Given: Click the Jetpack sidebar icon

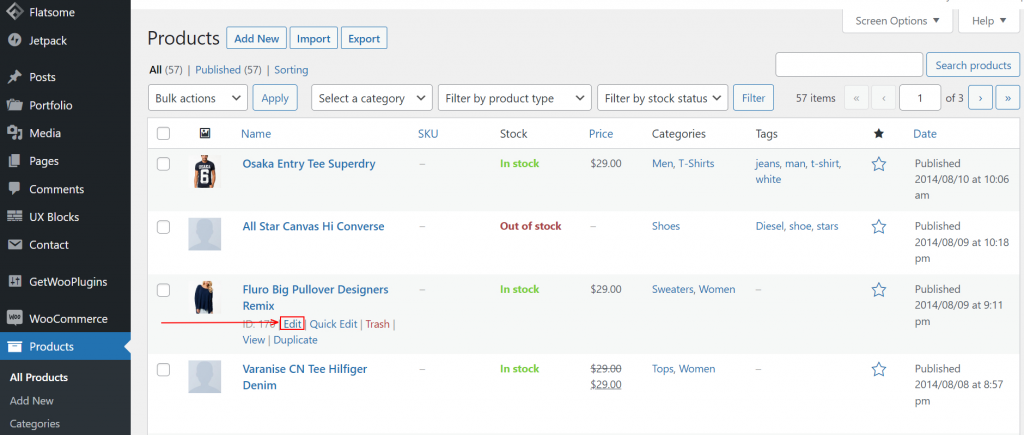Looking at the screenshot, I should (14, 40).
